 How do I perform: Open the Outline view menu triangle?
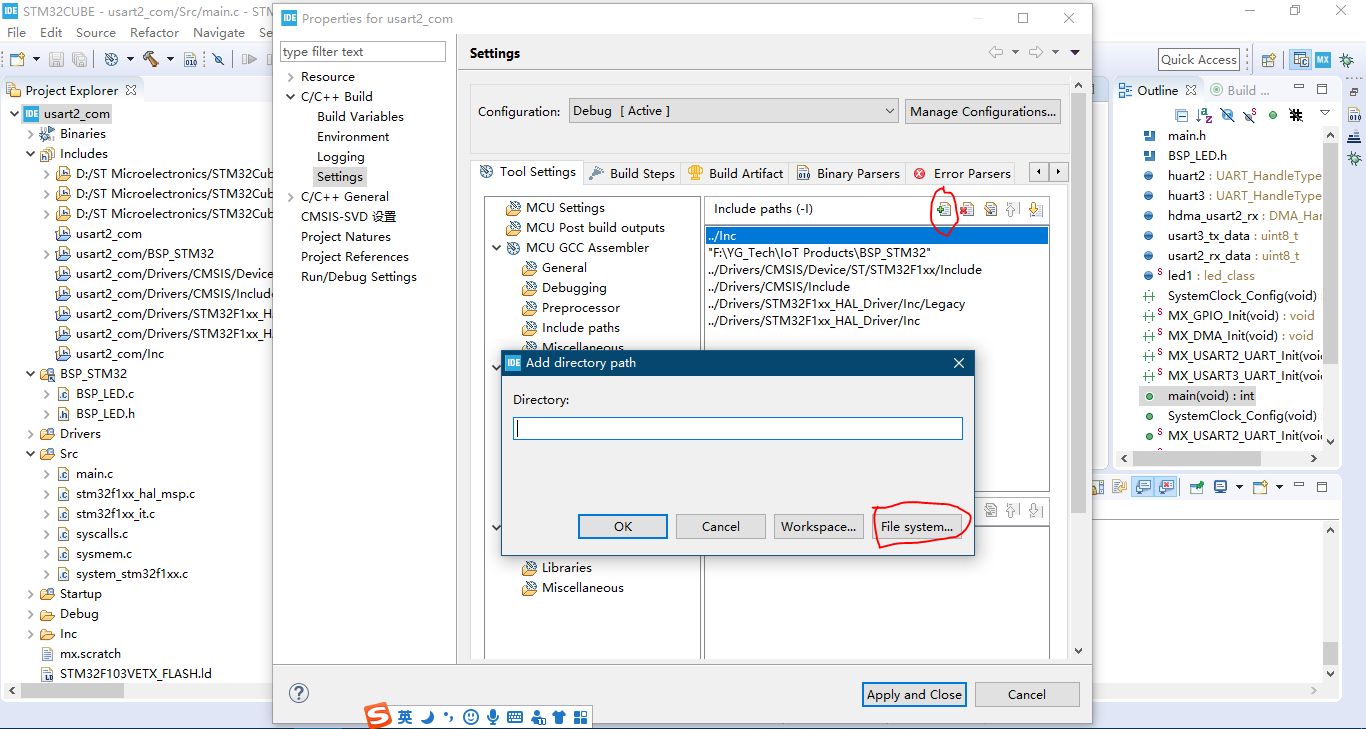point(1325,114)
